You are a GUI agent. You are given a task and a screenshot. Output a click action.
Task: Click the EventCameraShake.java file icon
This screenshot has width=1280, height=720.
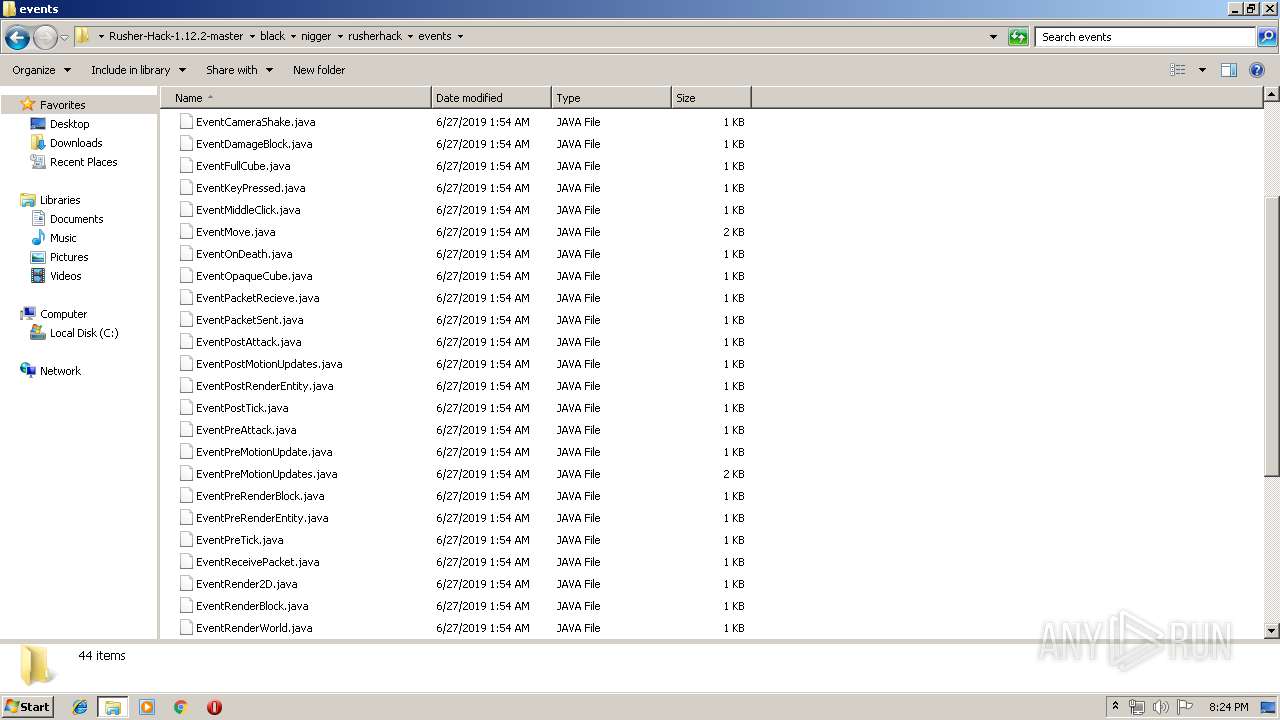point(186,121)
